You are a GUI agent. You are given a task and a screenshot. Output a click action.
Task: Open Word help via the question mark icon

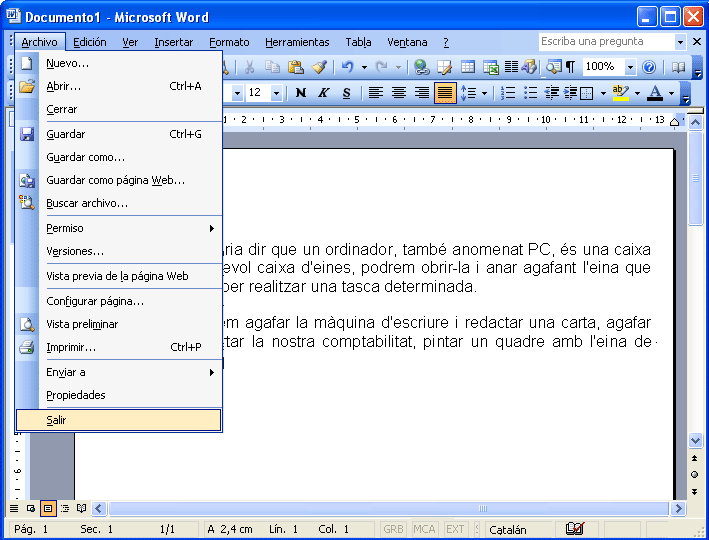pyautogui.click(x=649, y=67)
